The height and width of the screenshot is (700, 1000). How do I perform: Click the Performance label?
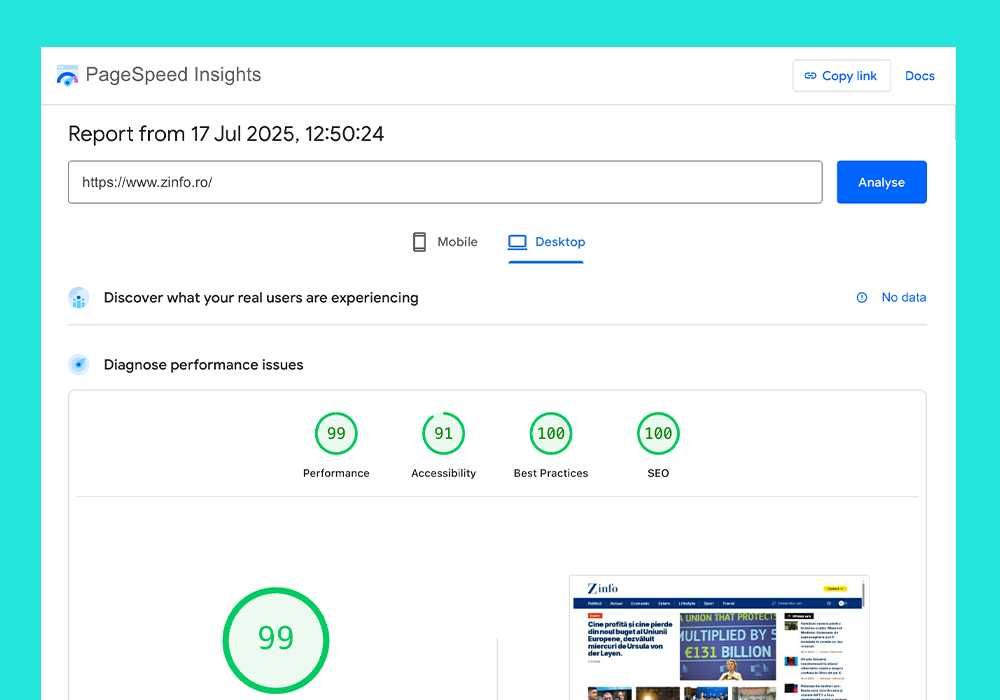tap(336, 473)
